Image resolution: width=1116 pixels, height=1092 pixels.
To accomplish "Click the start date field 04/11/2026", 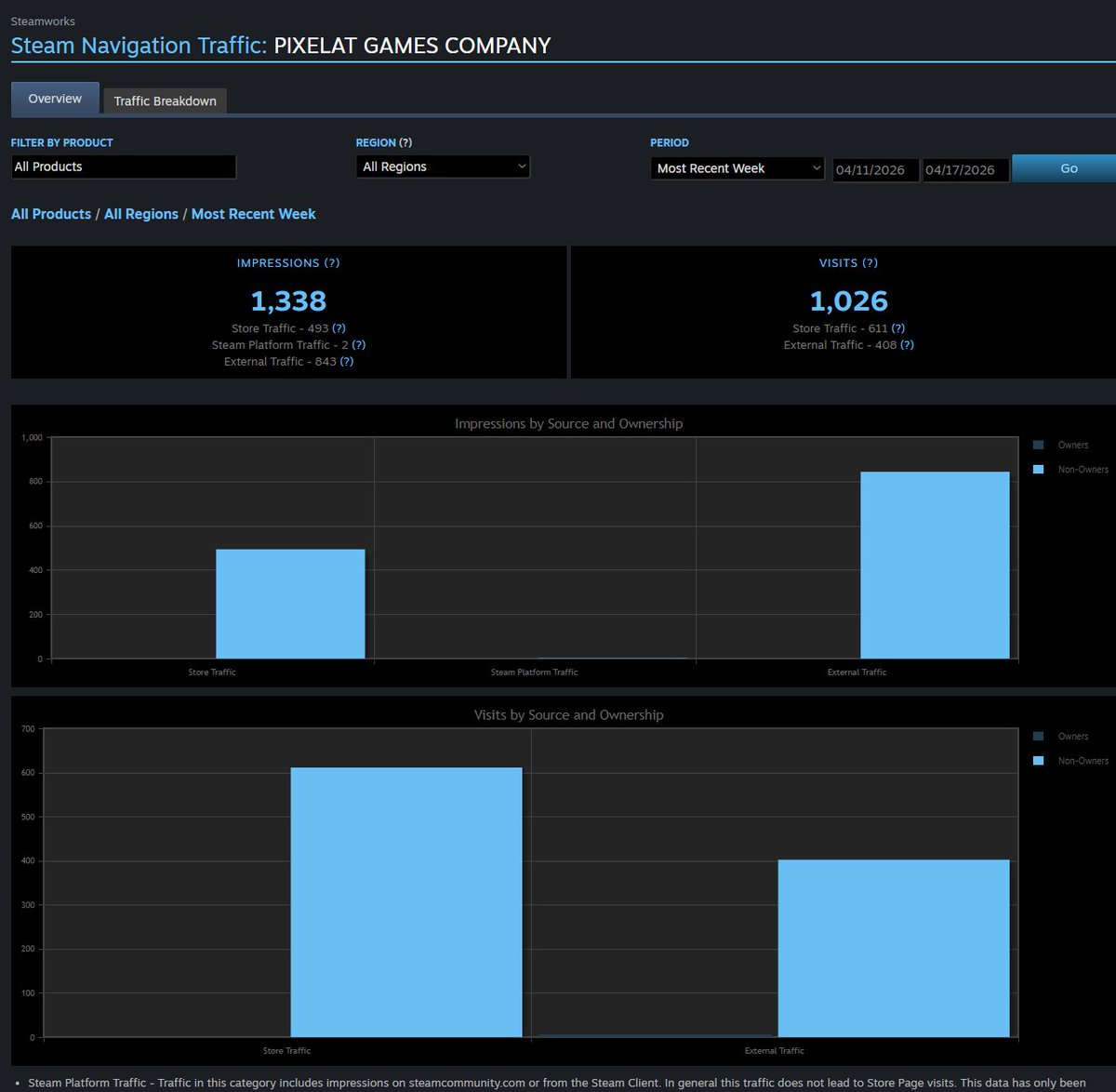I will 875,170.
